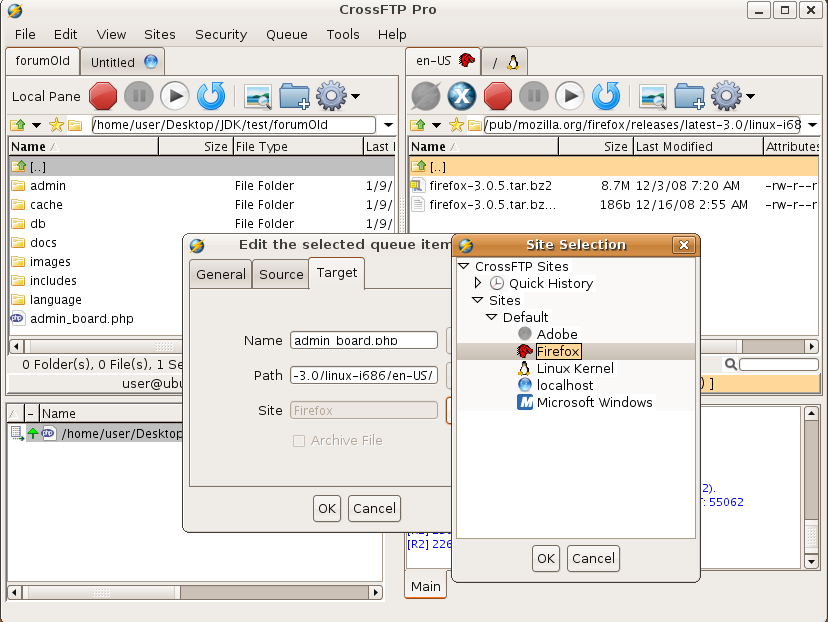Click the red Stop icon in remote pane

[498, 96]
